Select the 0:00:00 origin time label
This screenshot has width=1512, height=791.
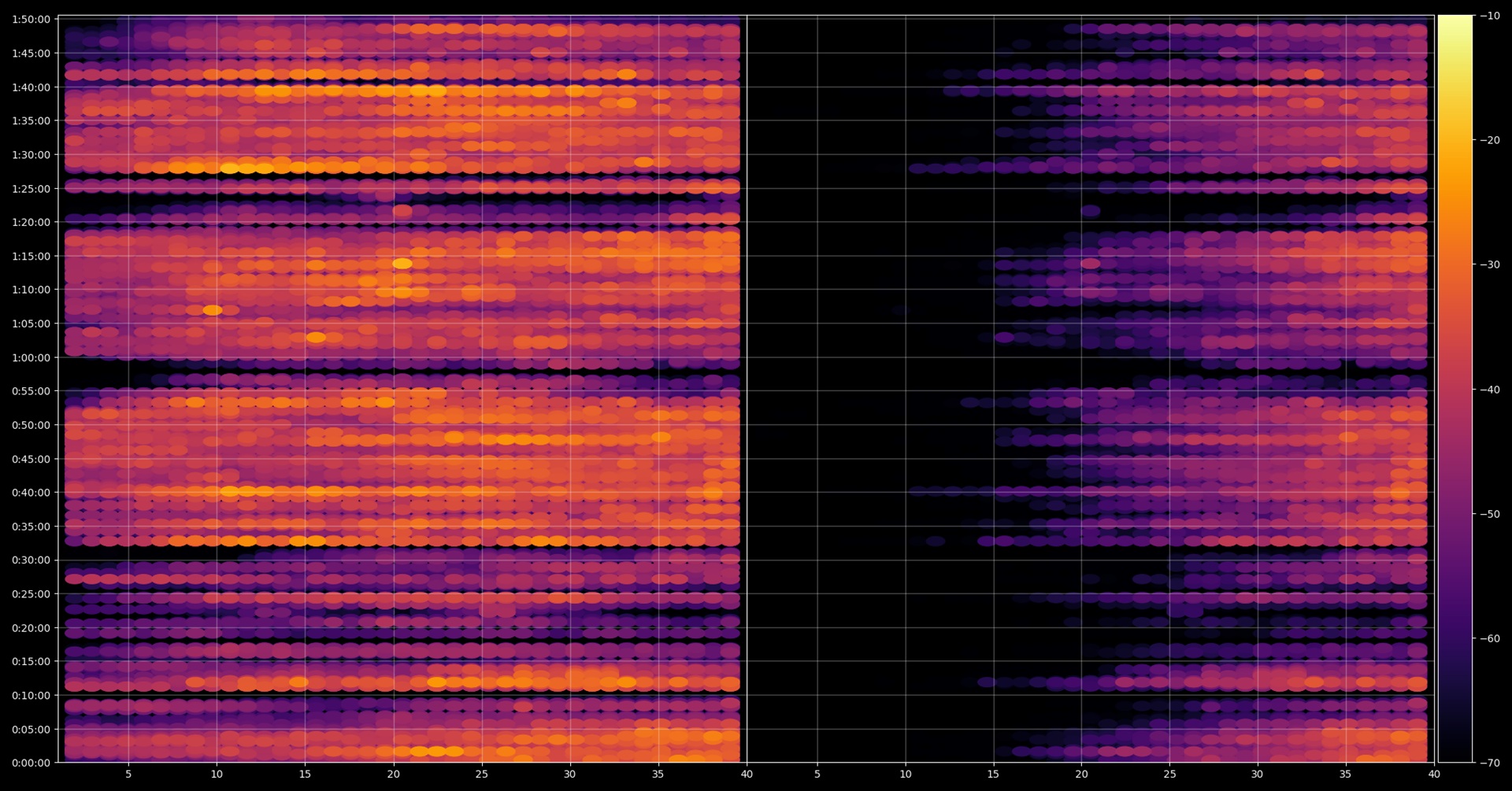coord(31,763)
